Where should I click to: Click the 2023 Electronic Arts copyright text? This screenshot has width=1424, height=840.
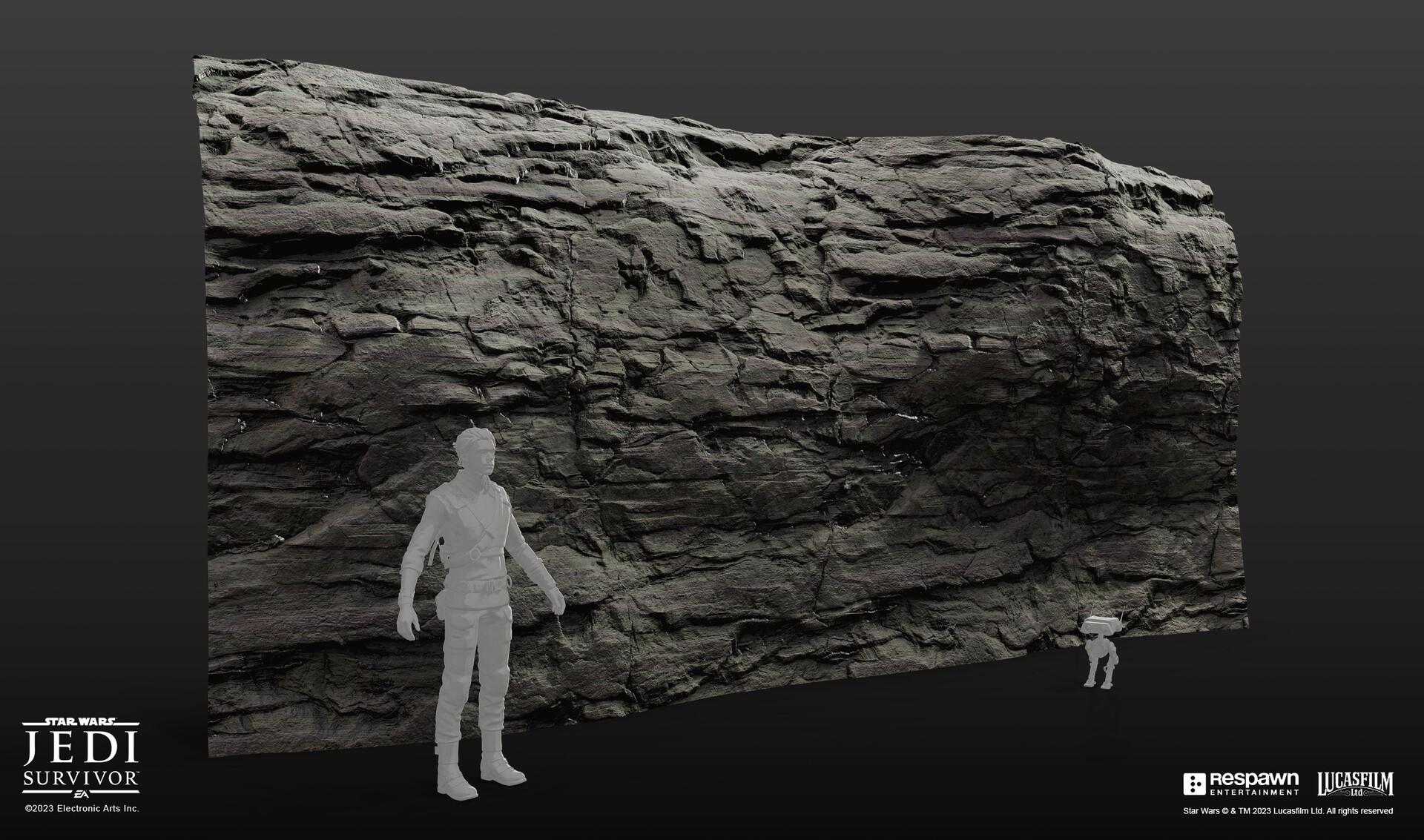point(82,808)
